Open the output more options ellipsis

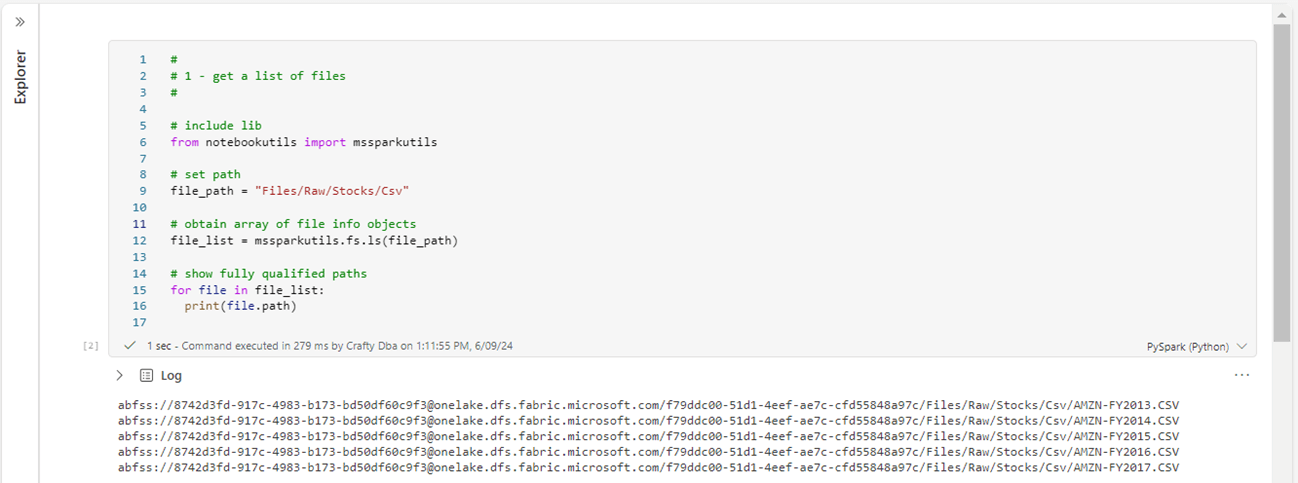pyautogui.click(x=1241, y=376)
